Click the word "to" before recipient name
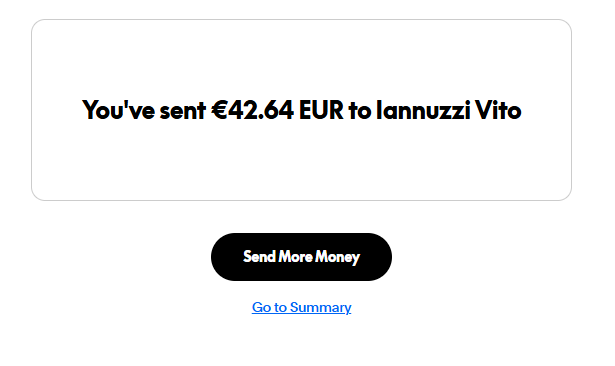Image resolution: width=615 pixels, height=366 pixels. (360, 111)
